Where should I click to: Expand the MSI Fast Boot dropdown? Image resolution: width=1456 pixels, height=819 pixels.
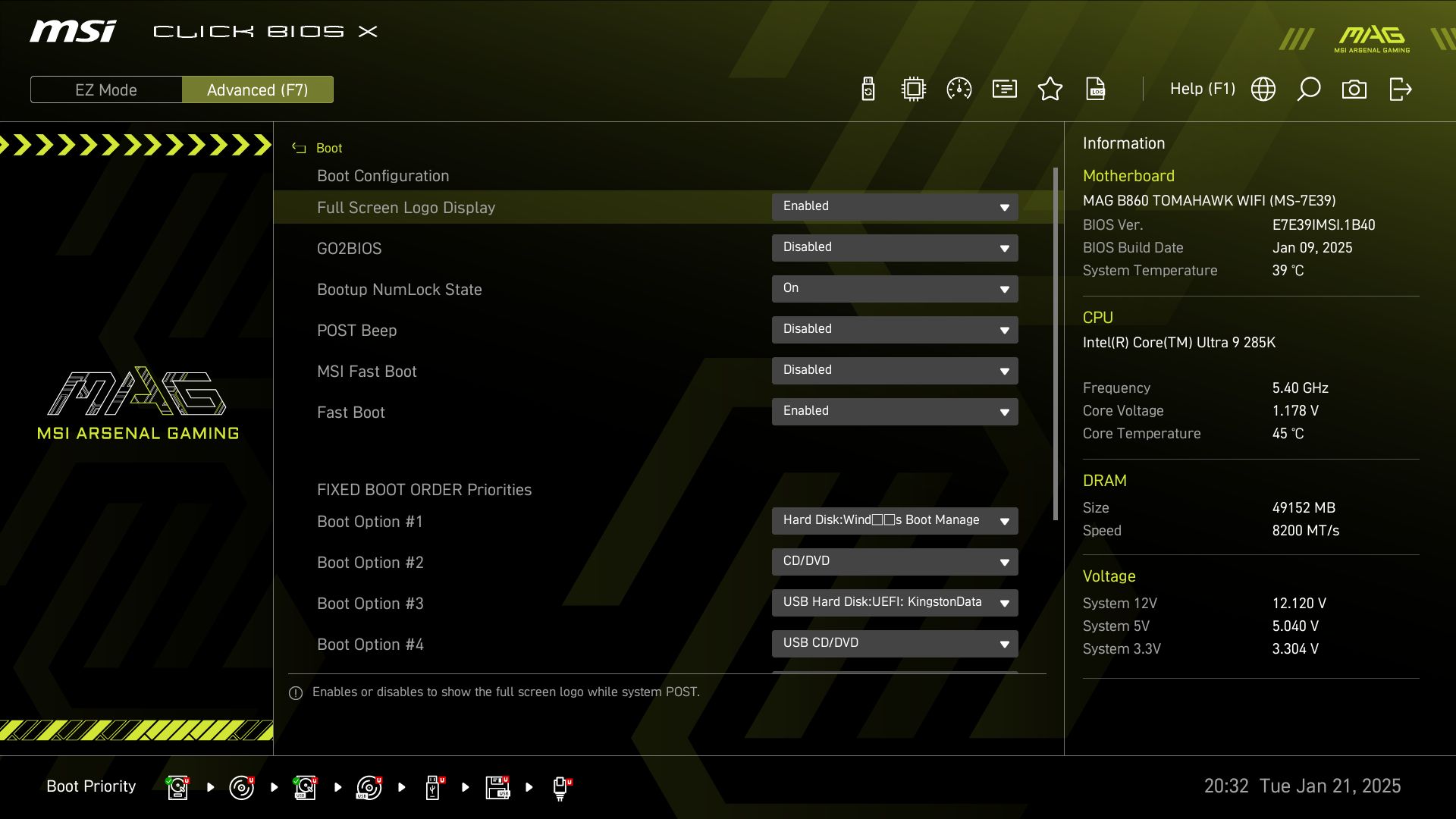[x=895, y=371]
